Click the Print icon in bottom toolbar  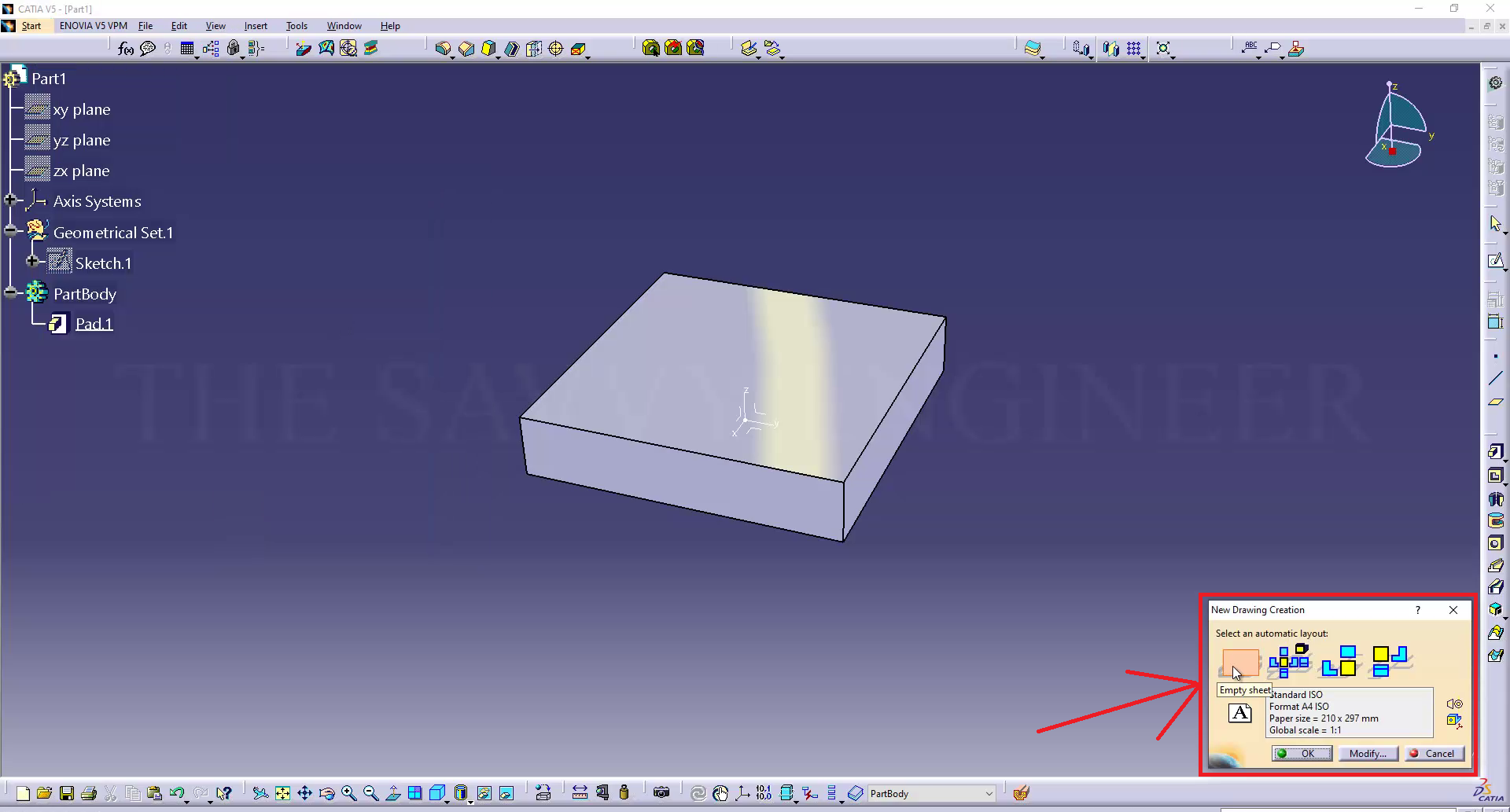click(89, 793)
